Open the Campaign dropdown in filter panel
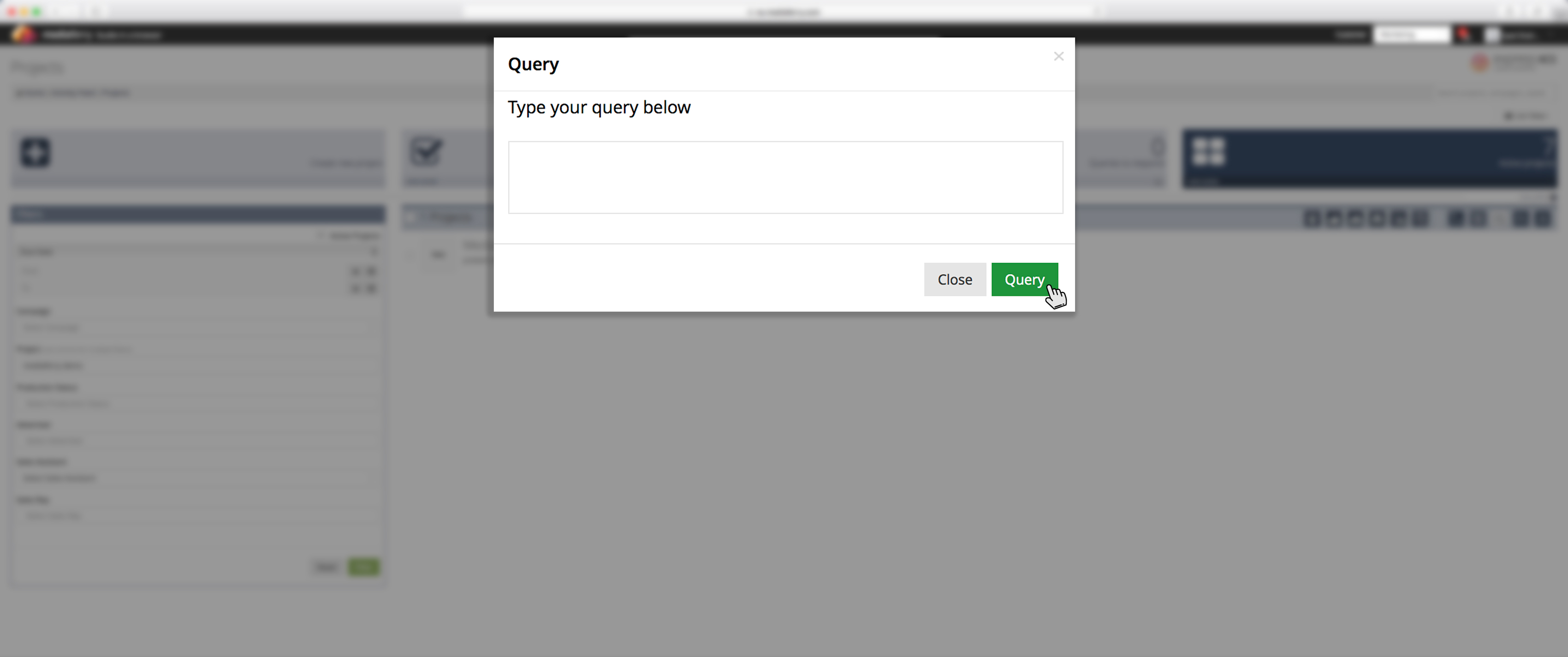The image size is (1568, 657). 197,328
